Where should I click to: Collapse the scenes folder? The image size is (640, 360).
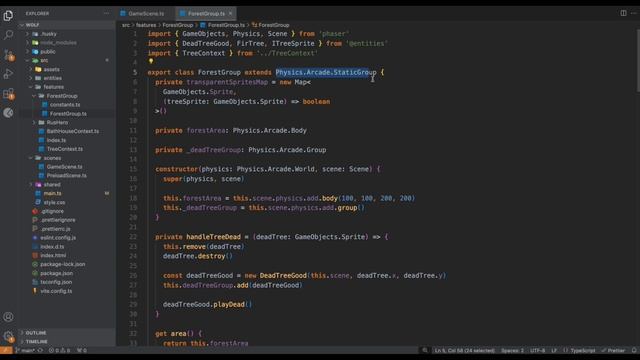click(67, 158)
